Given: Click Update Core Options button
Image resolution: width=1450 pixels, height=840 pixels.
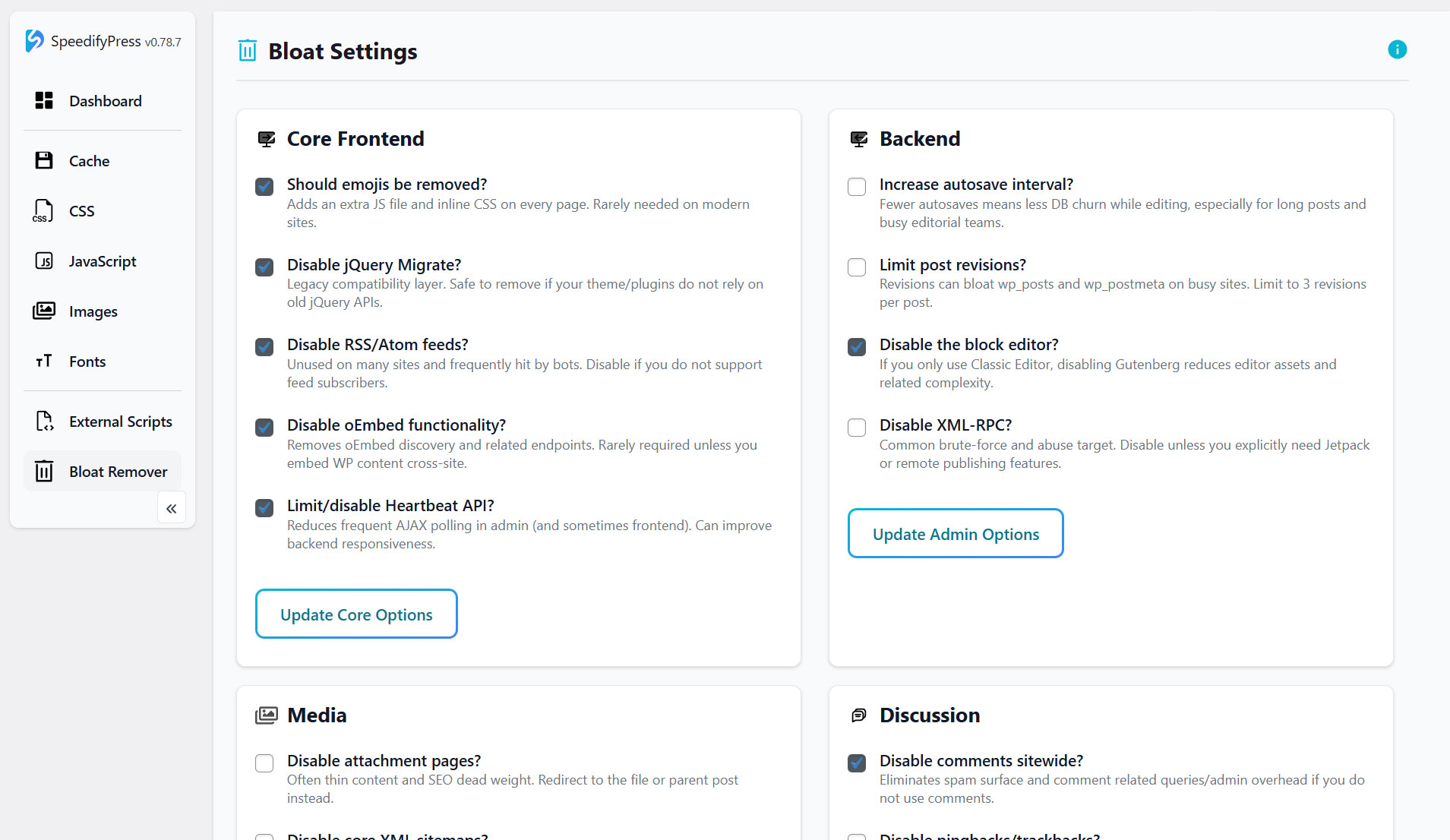Looking at the screenshot, I should pos(356,614).
